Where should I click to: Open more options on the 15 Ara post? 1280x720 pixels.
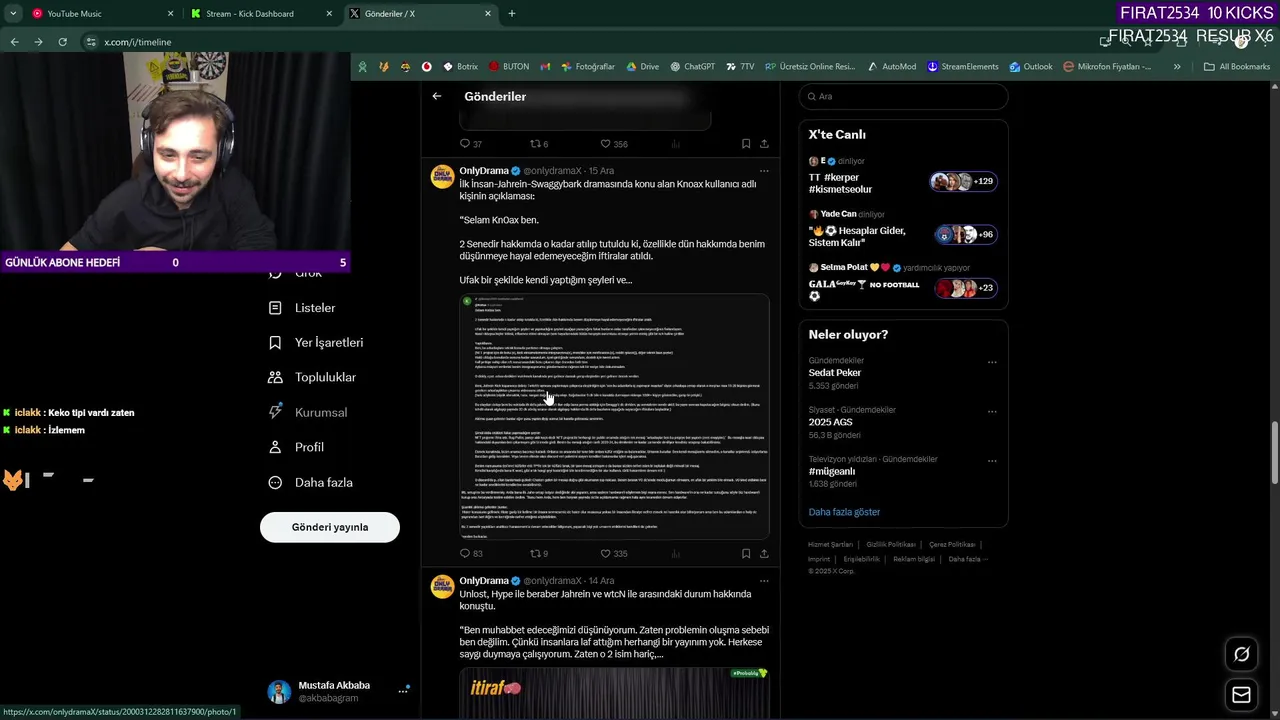(x=764, y=171)
